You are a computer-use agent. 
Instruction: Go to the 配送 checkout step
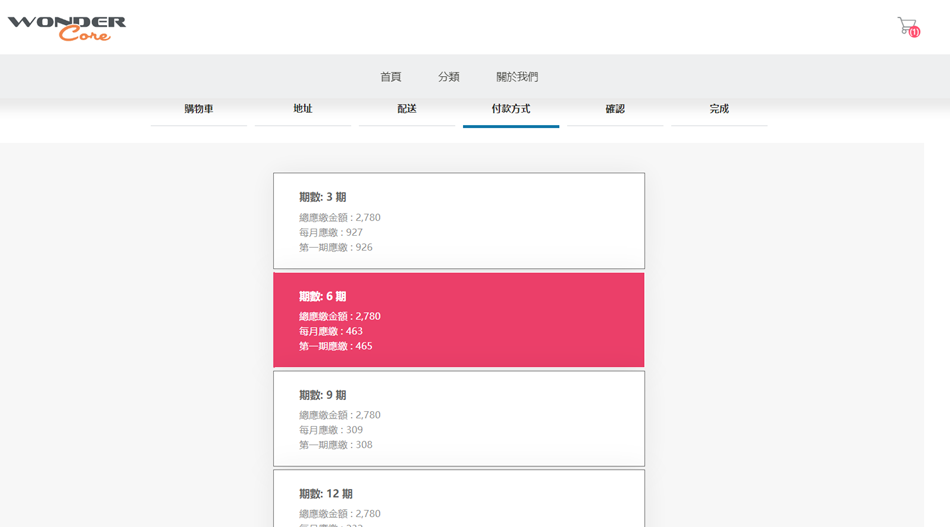point(407,109)
